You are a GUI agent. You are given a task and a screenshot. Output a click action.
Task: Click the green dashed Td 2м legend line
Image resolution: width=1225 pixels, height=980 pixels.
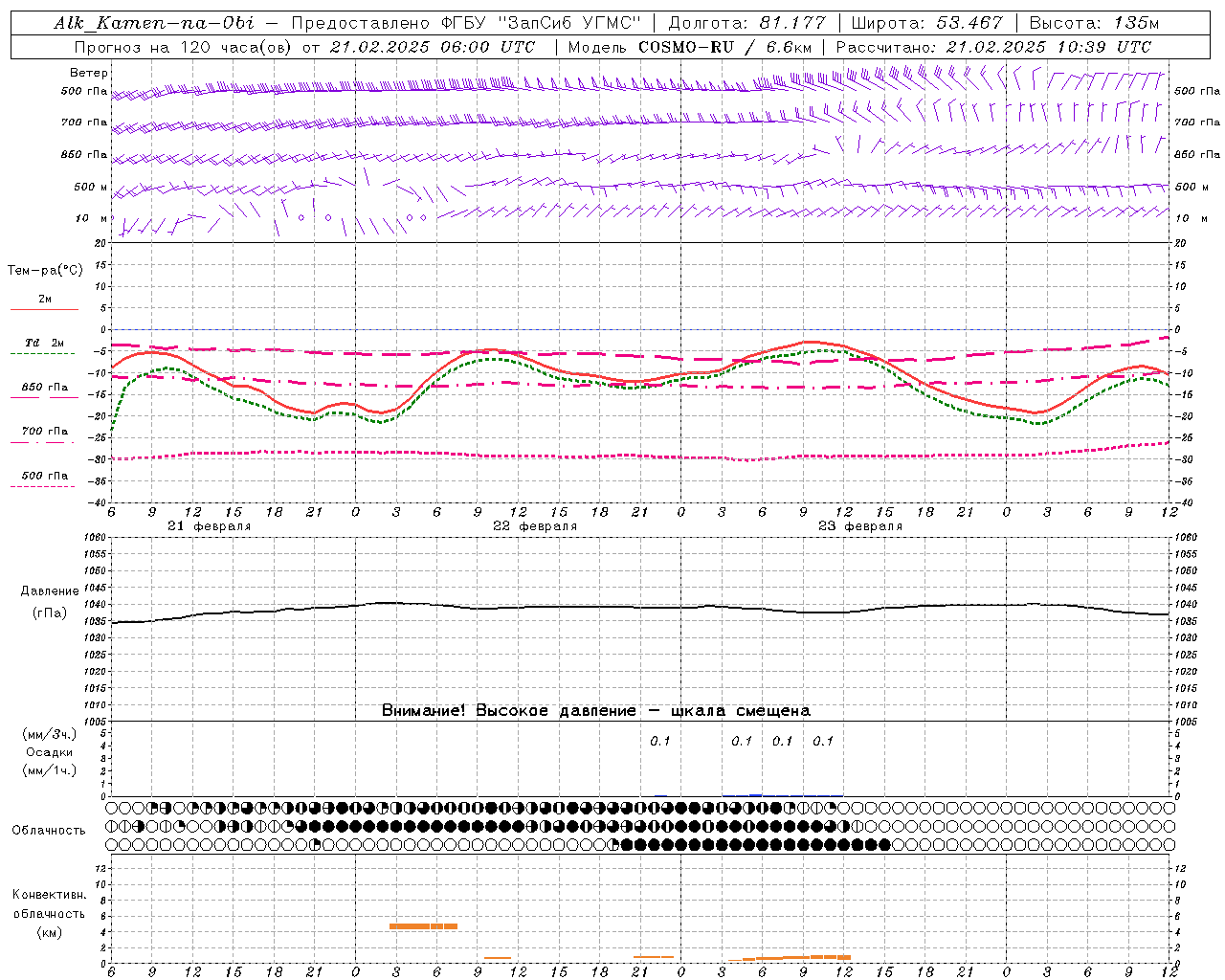pos(43,353)
